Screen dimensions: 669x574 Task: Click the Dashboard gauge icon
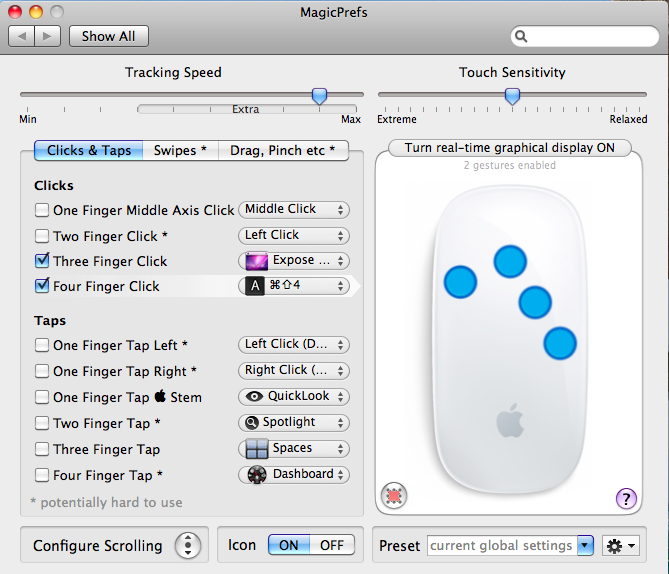pyautogui.click(x=257, y=475)
